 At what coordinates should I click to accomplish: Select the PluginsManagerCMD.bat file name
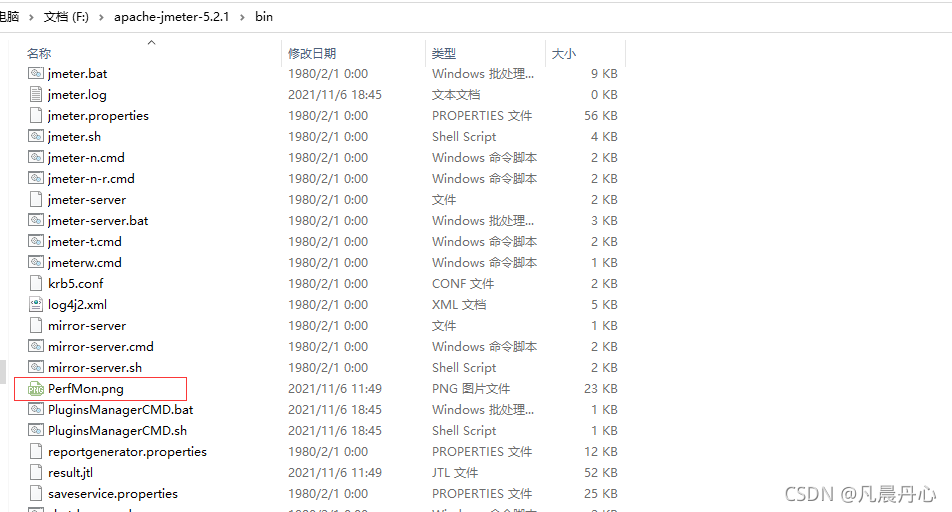click(x=121, y=409)
